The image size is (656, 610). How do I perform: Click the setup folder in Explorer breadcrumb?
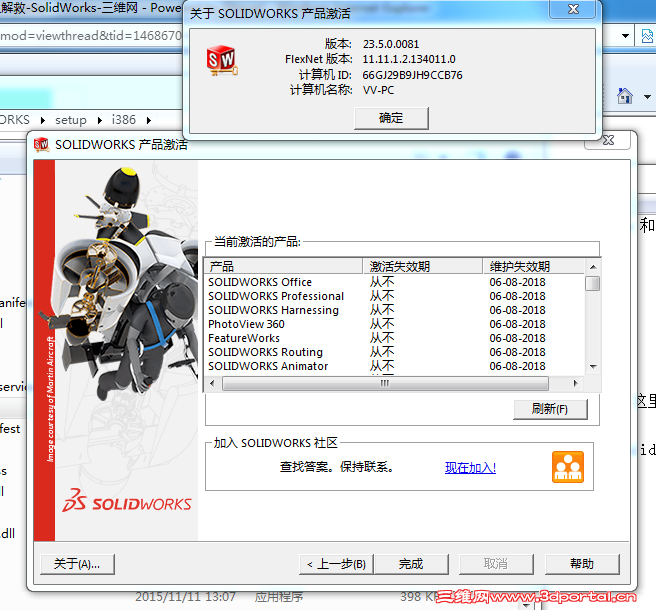(x=71, y=120)
